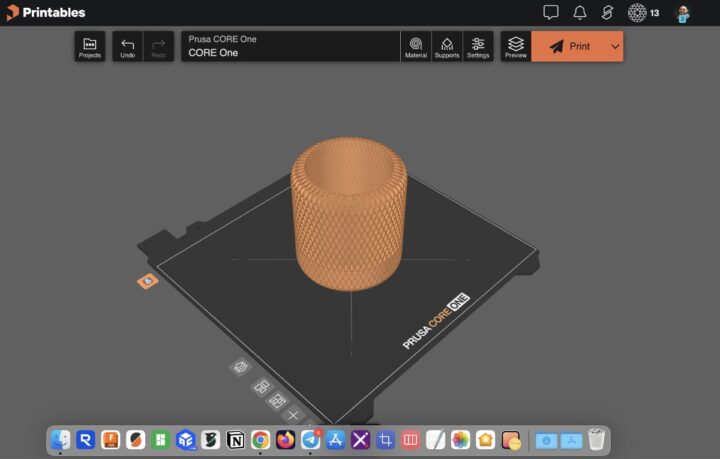Click the orange Print button
Viewport: 720px width, 459px height.
pos(569,47)
